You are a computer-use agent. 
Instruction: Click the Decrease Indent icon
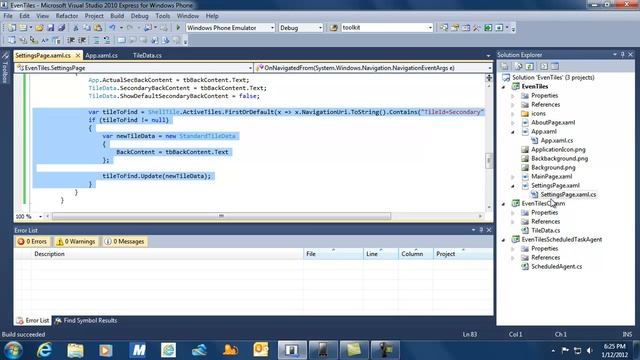pyautogui.click(x=71, y=40)
